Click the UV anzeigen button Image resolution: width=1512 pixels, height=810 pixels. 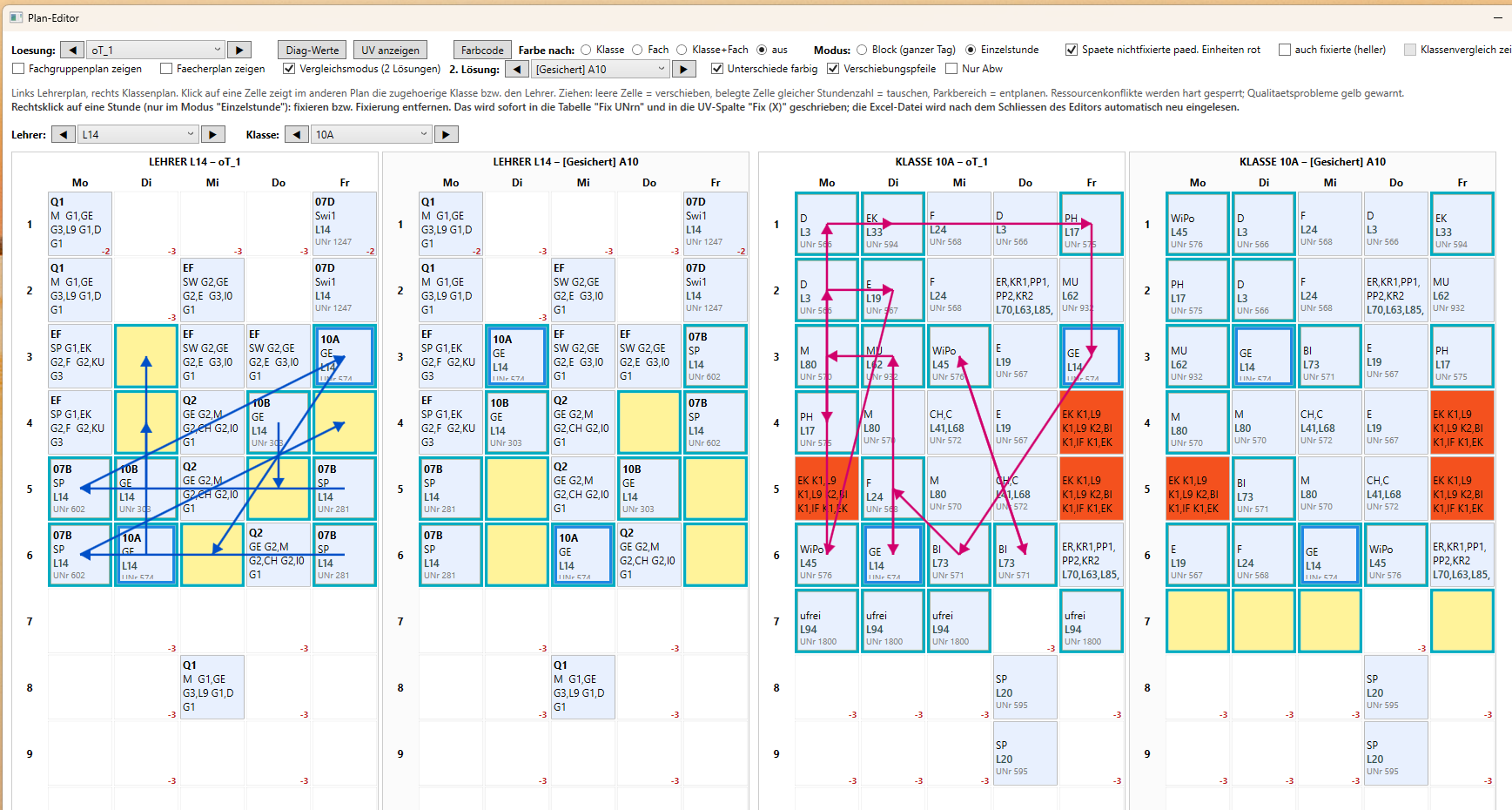(x=390, y=50)
